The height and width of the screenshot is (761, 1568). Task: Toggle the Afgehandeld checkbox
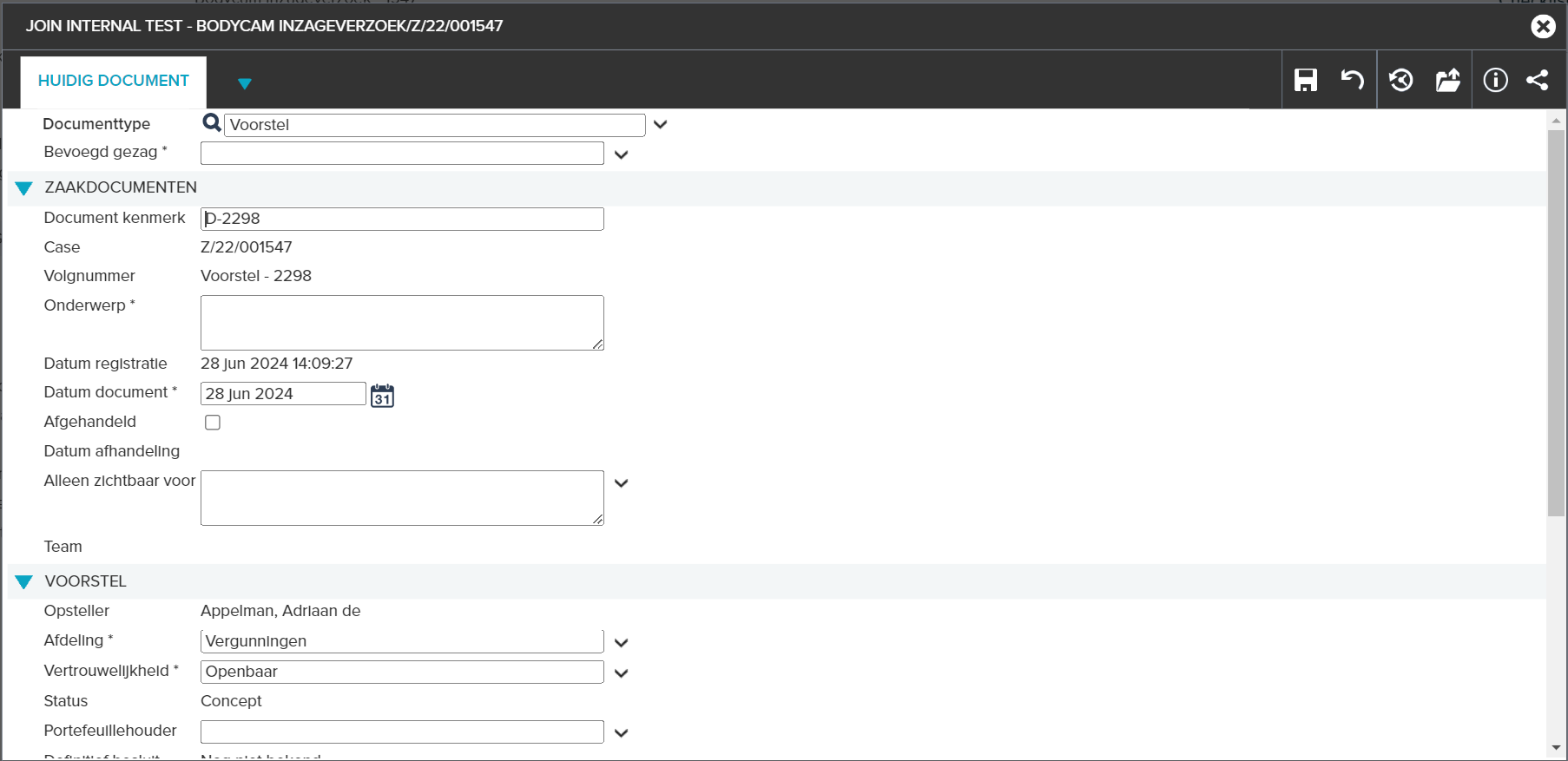click(213, 423)
